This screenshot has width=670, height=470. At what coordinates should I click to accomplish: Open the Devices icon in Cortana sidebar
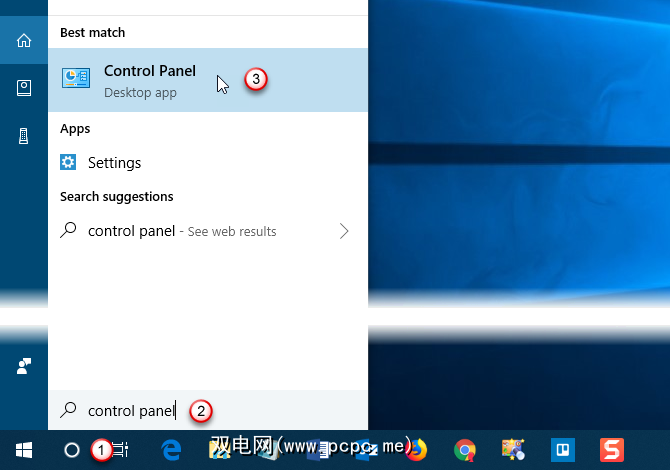(x=24, y=136)
